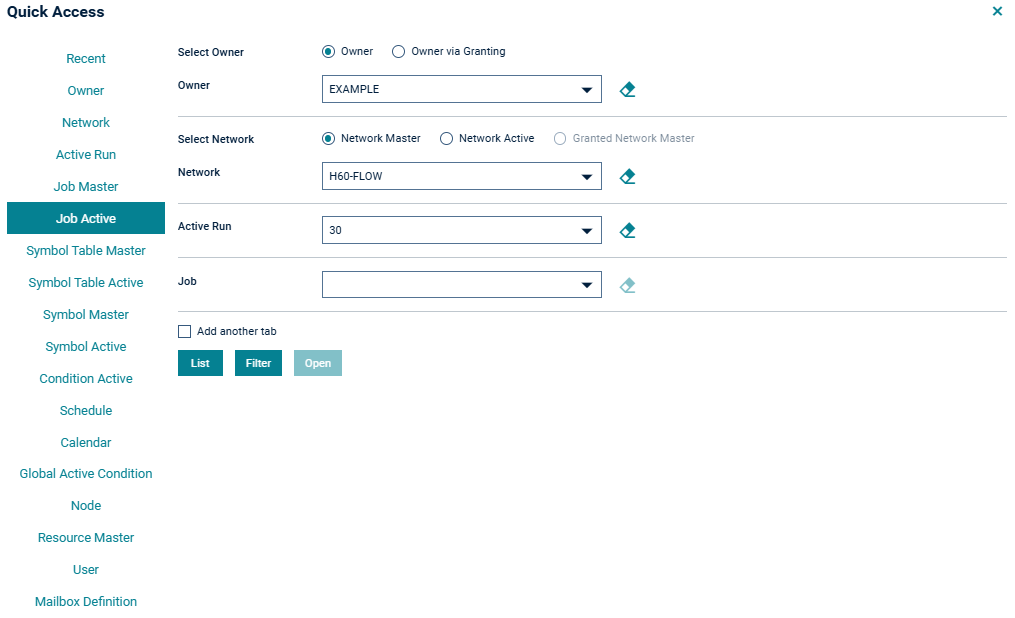Click the Open button
Viewport: 1015px width, 618px height.
tap(318, 363)
